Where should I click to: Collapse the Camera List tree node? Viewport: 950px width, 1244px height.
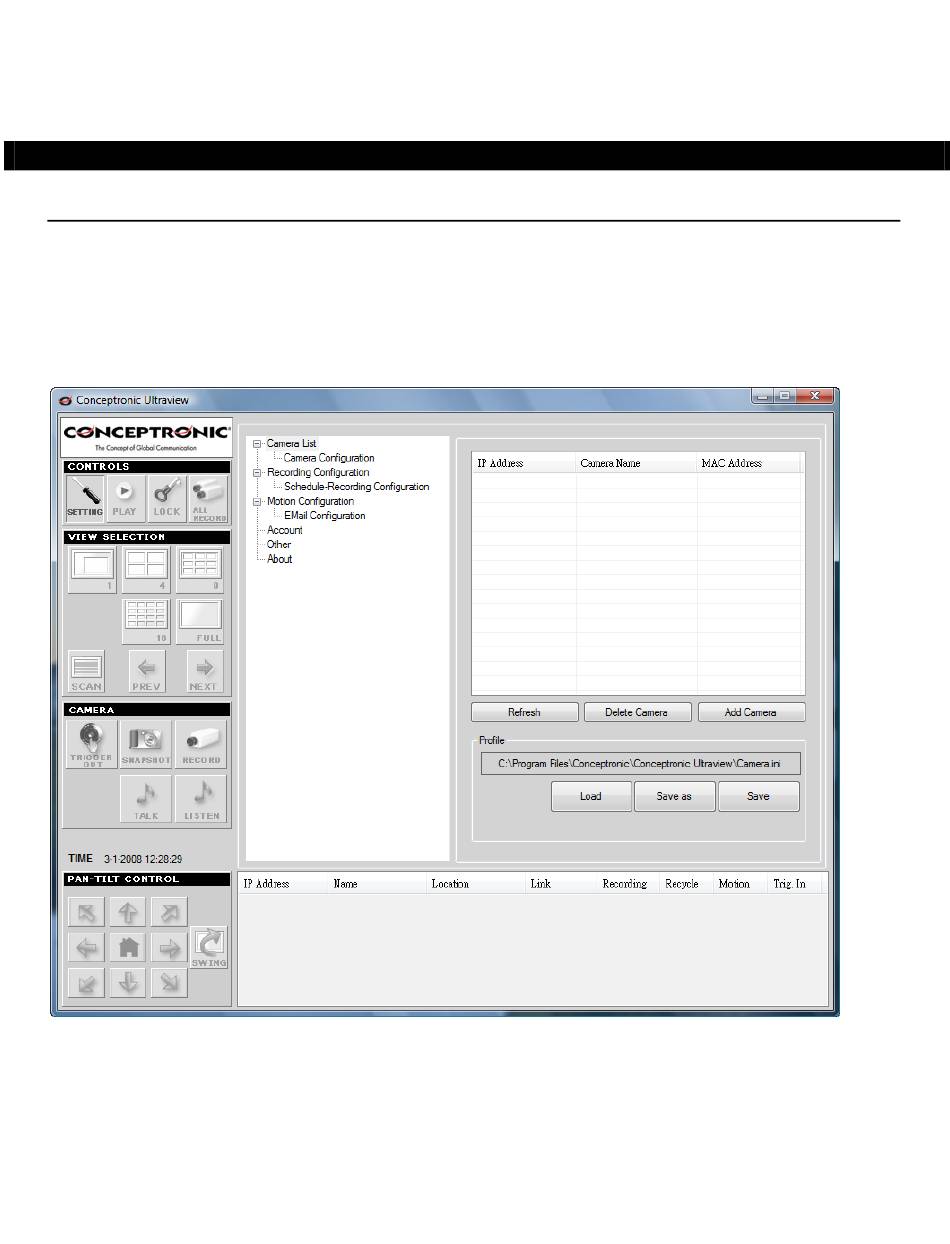coord(257,444)
